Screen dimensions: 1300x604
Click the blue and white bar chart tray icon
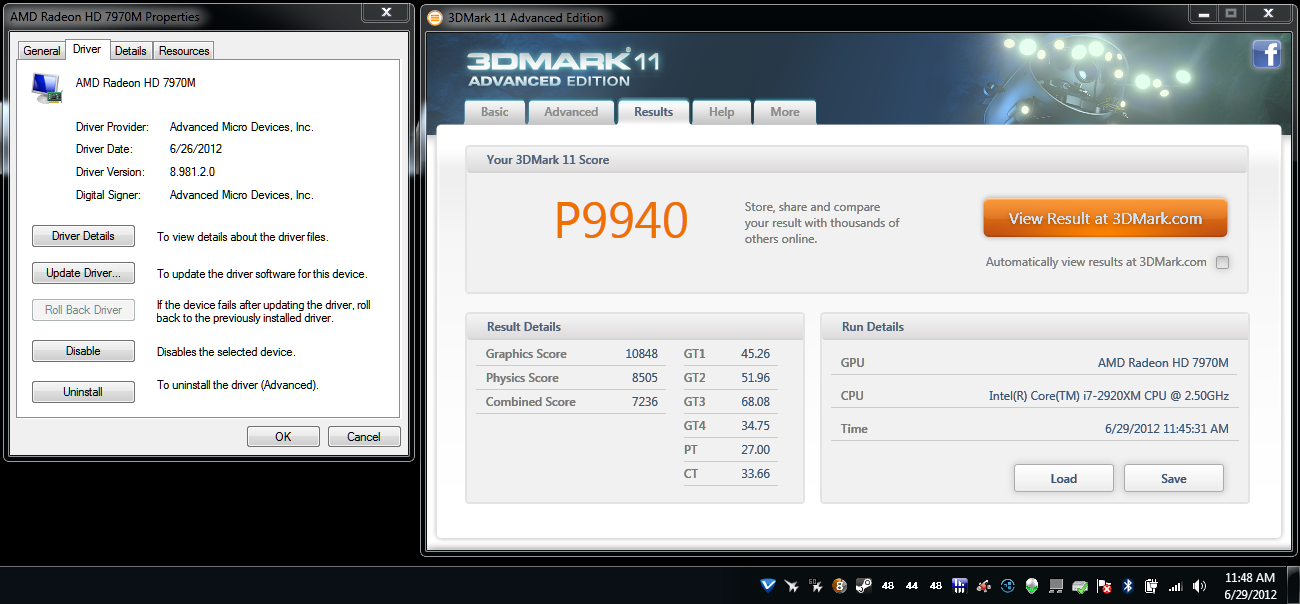[x=960, y=586]
